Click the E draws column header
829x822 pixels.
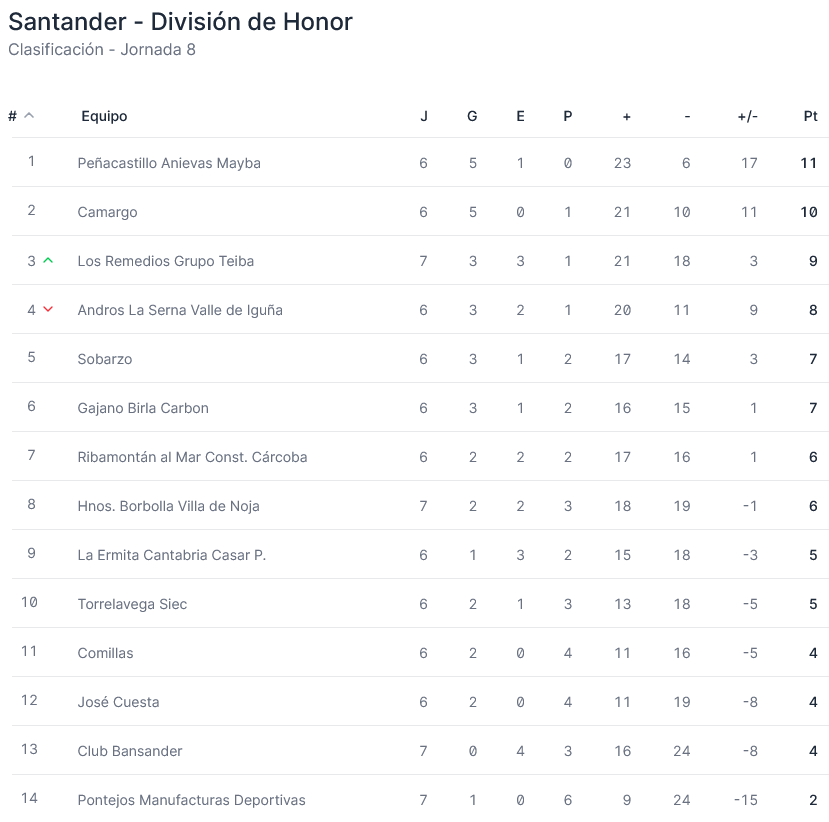520,116
